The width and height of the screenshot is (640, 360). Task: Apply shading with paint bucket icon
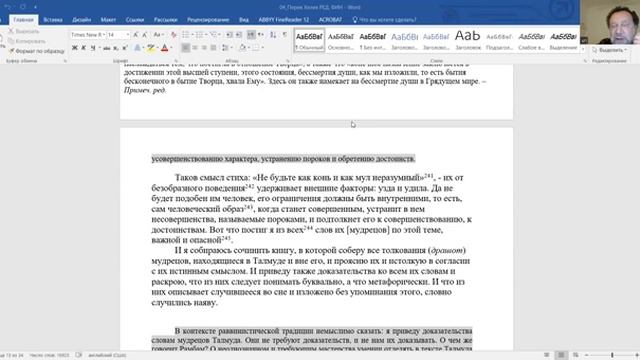pos(242,48)
